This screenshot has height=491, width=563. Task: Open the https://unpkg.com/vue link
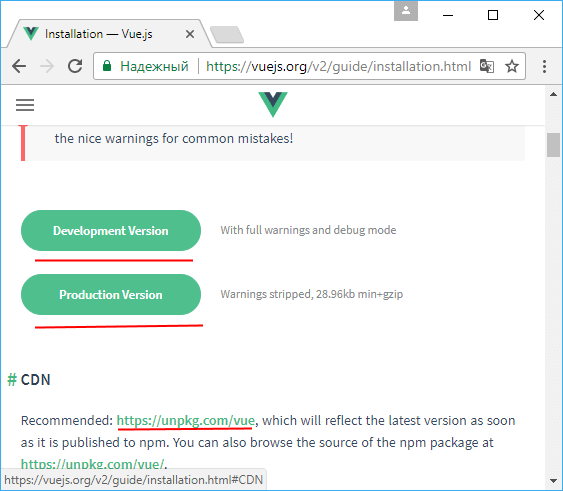(186, 420)
